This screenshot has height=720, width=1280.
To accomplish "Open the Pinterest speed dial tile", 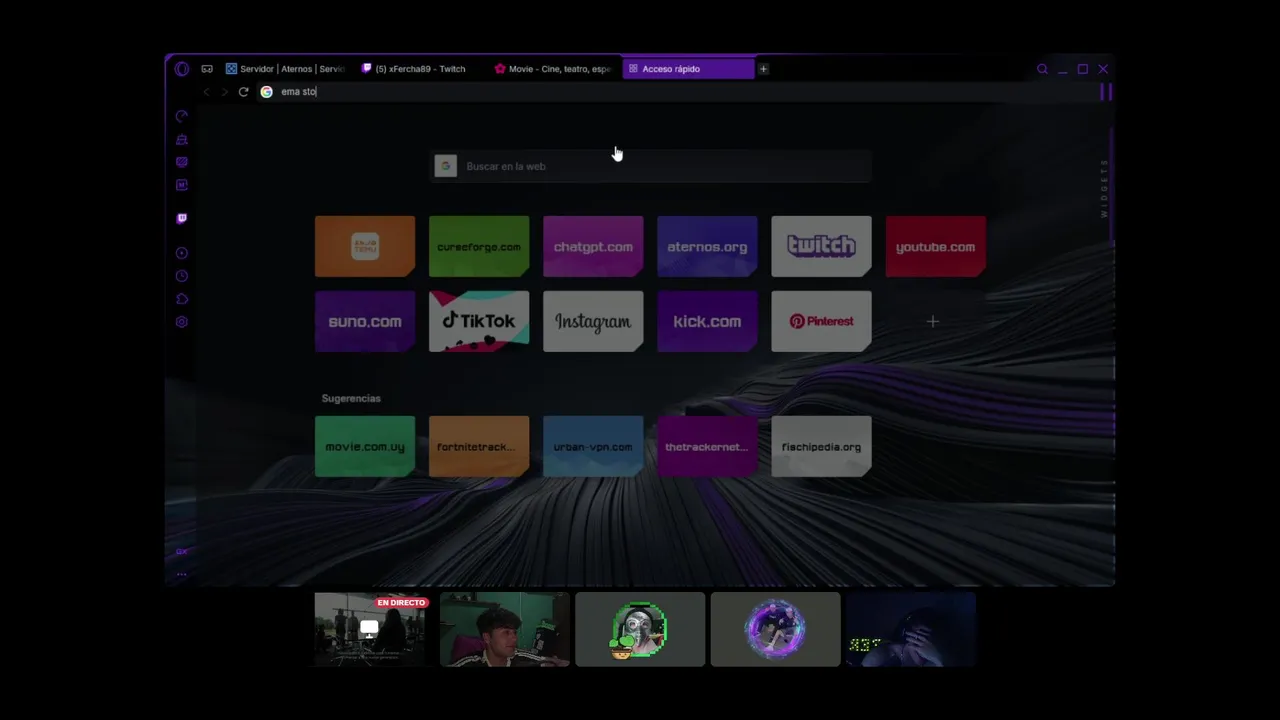I will pyautogui.click(x=821, y=321).
